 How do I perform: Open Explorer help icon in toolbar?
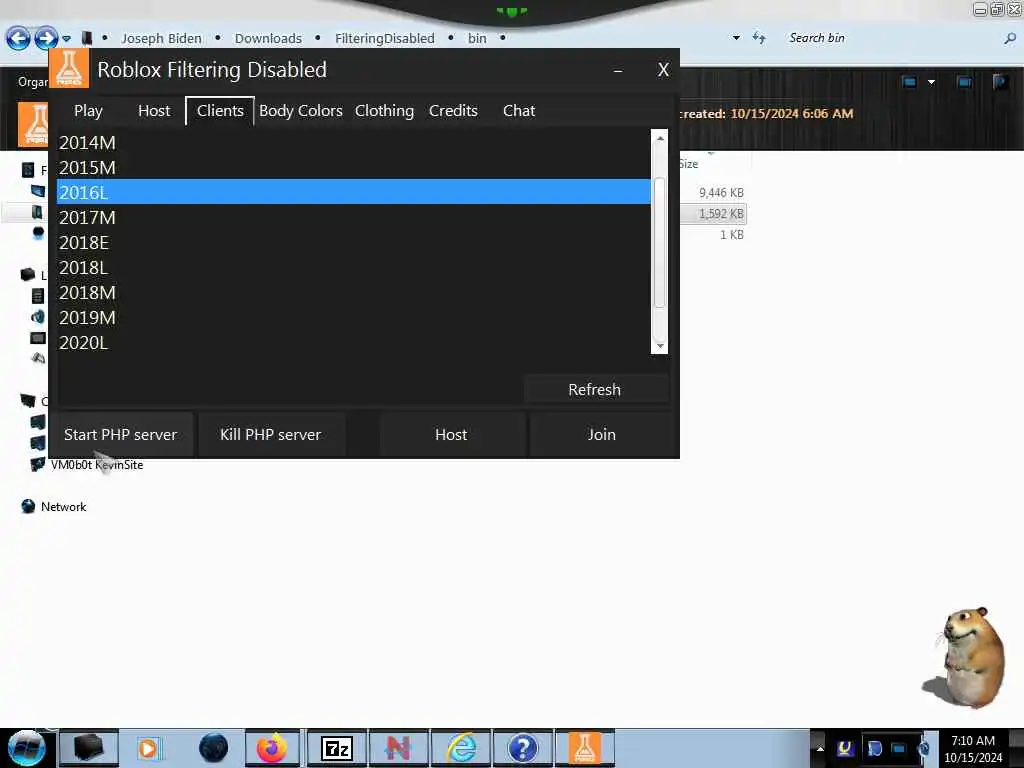pyautogui.click(x=1000, y=82)
